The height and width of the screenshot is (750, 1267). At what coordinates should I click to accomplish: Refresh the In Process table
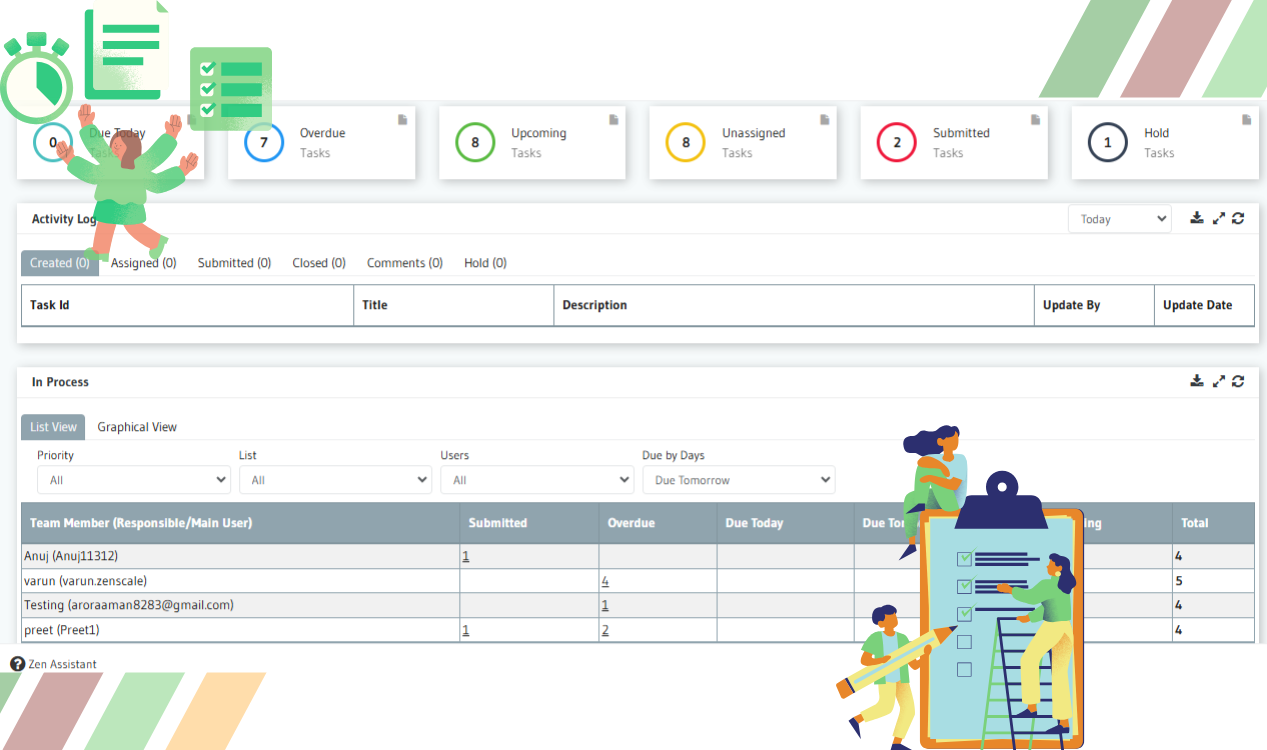coord(1238,381)
